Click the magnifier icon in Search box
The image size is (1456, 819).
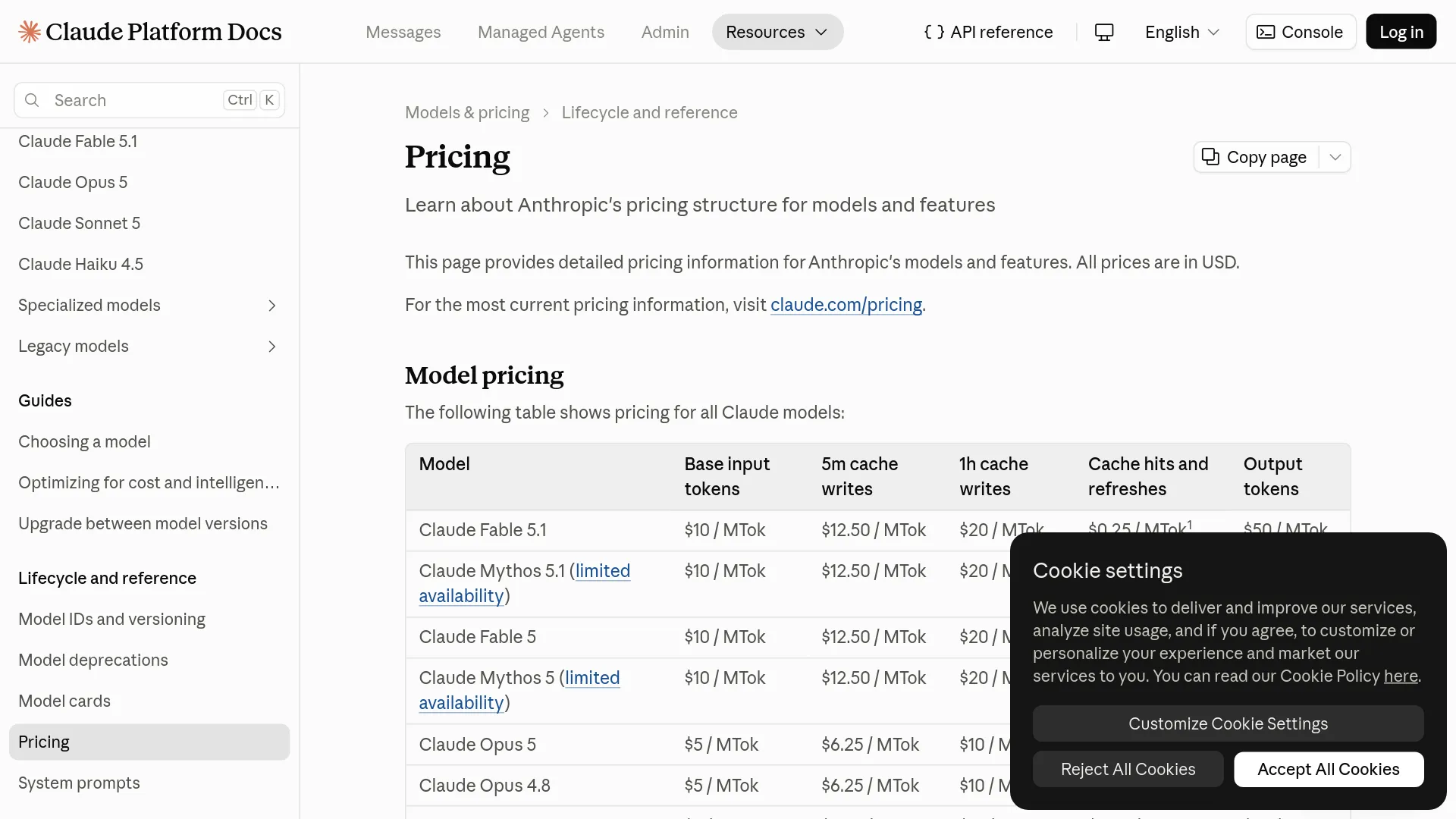click(x=32, y=100)
